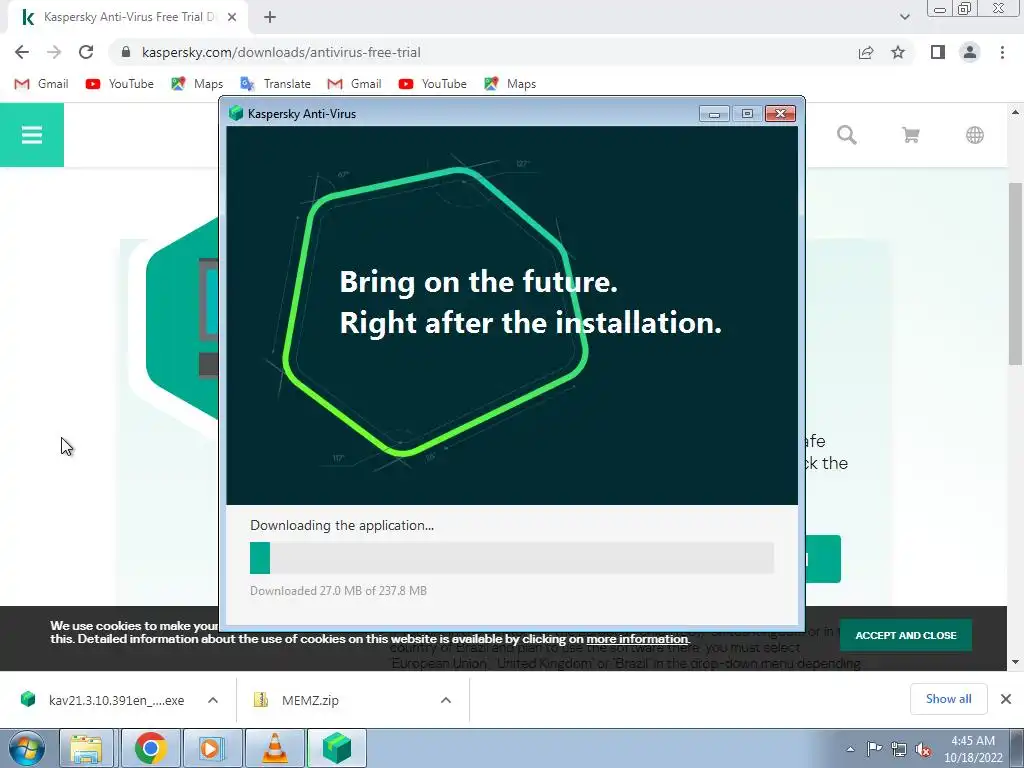Click the Kaspersky installer title bar icon

click(x=236, y=114)
